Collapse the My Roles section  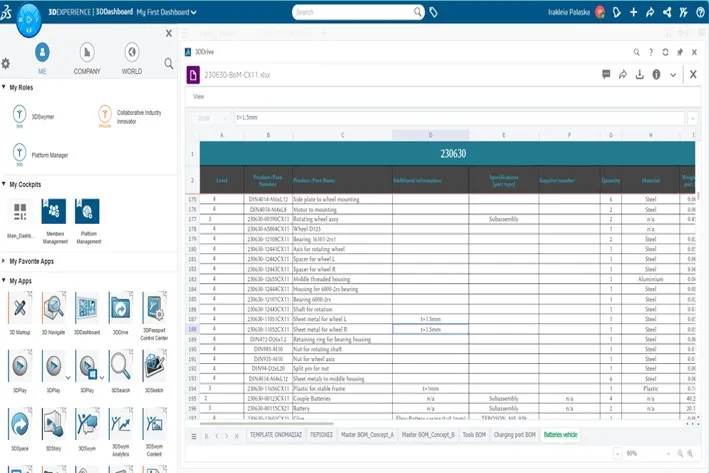pyautogui.click(x=4, y=87)
